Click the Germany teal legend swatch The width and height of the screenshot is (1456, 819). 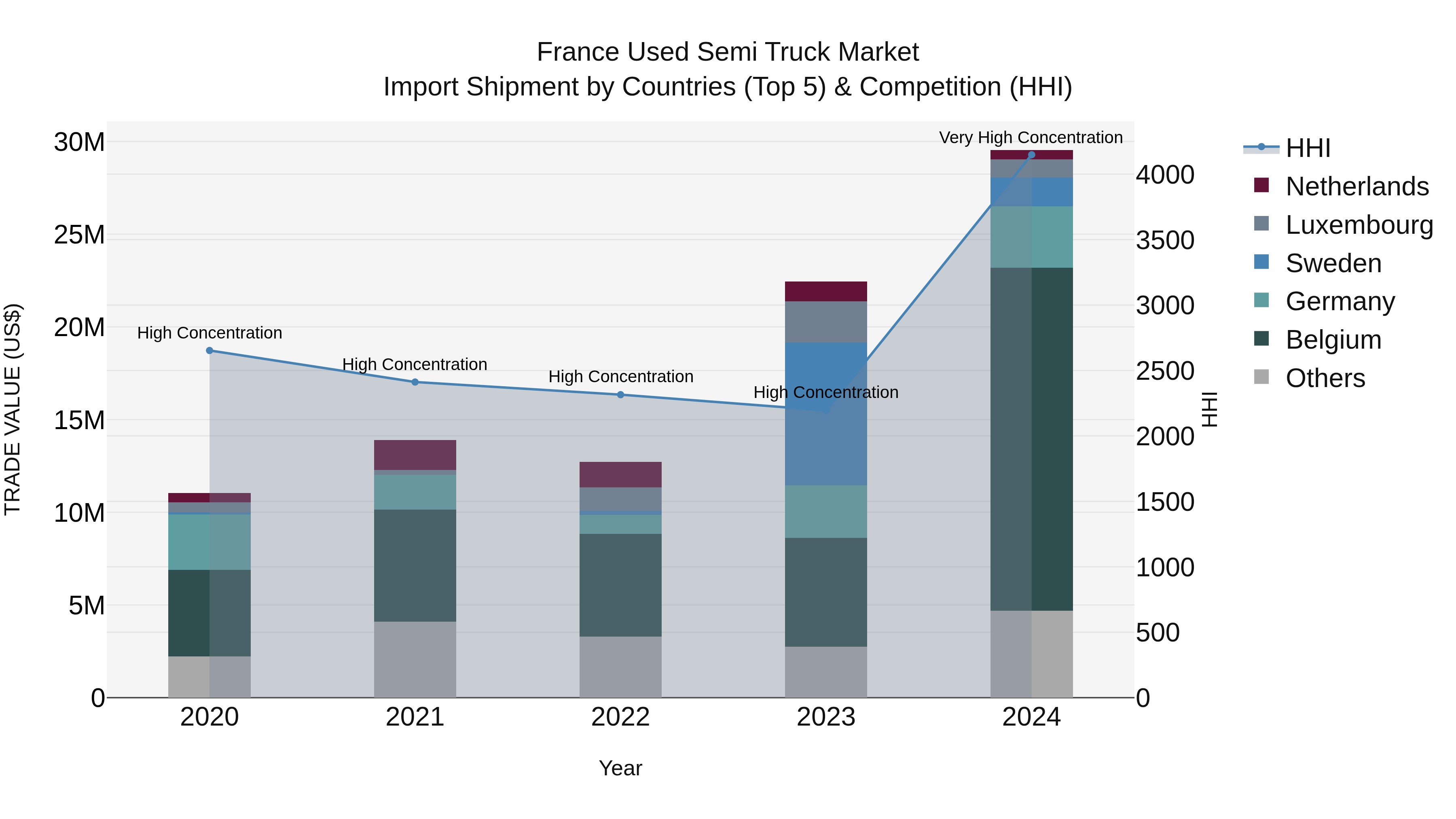(x=1261, y=300)
